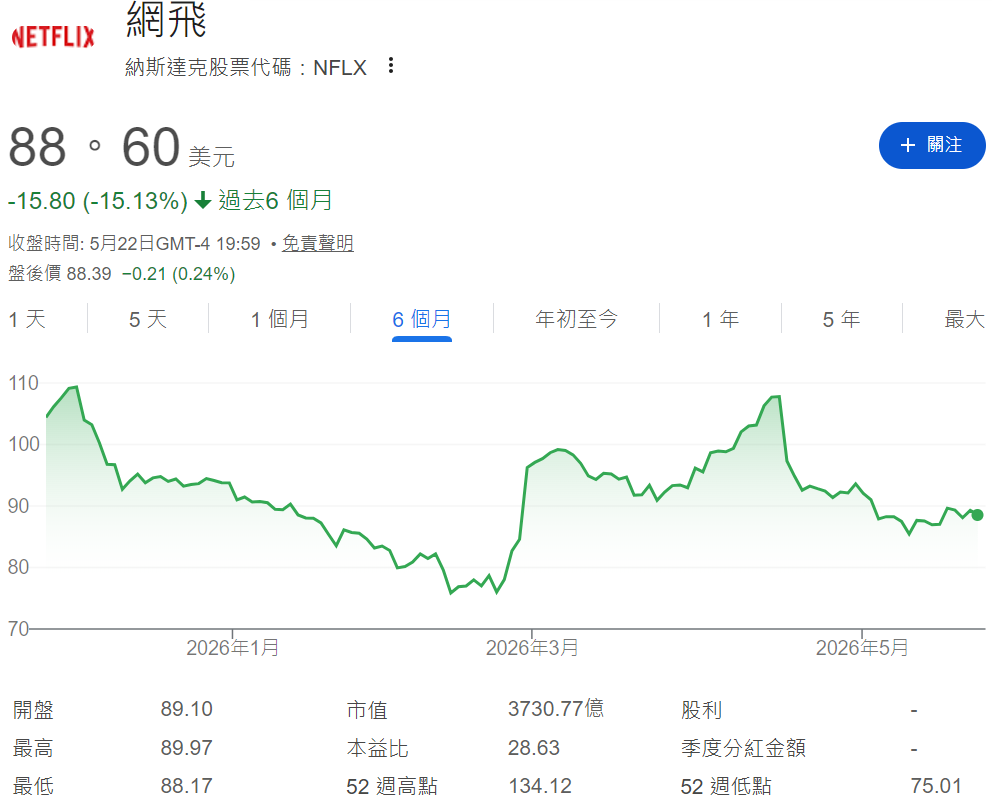992x799 pixels.
Task: Click the 季度分紅金額 label
Action: tap(743, 748)
